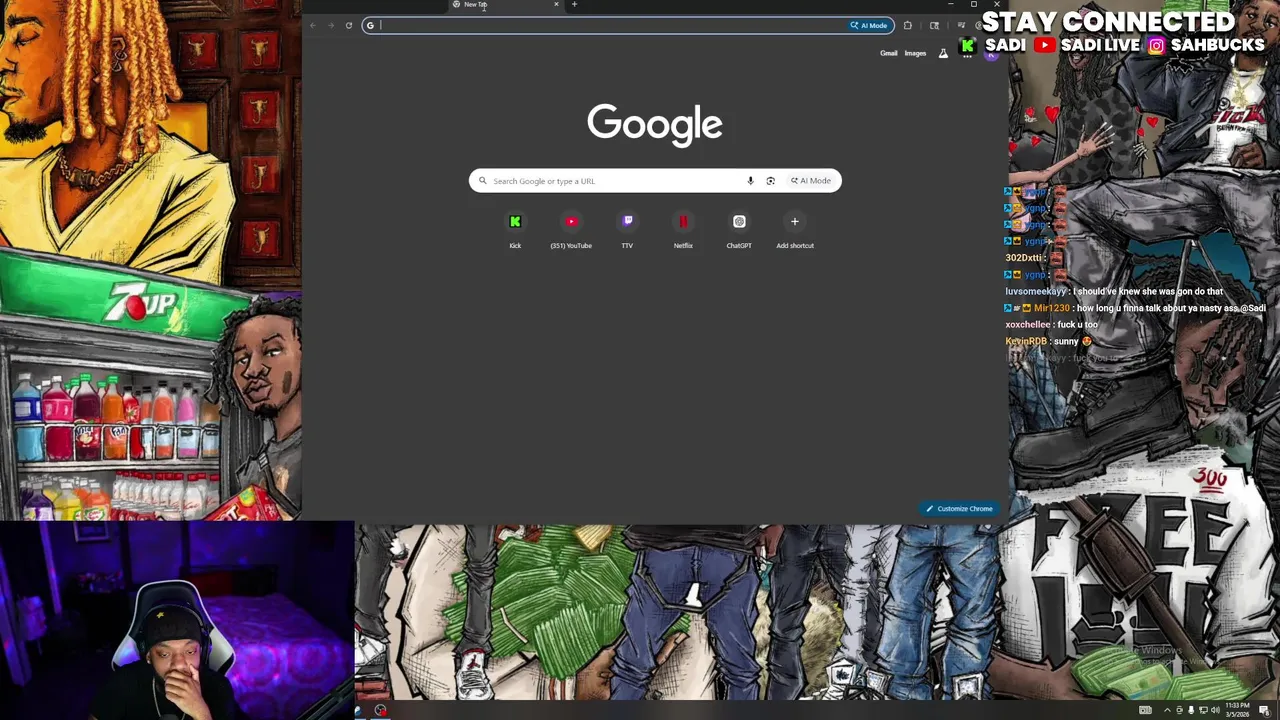The height and width of the screenshot is (720, 1280).
Task: Open Google Lens image search icon
Action: [770, 181]
